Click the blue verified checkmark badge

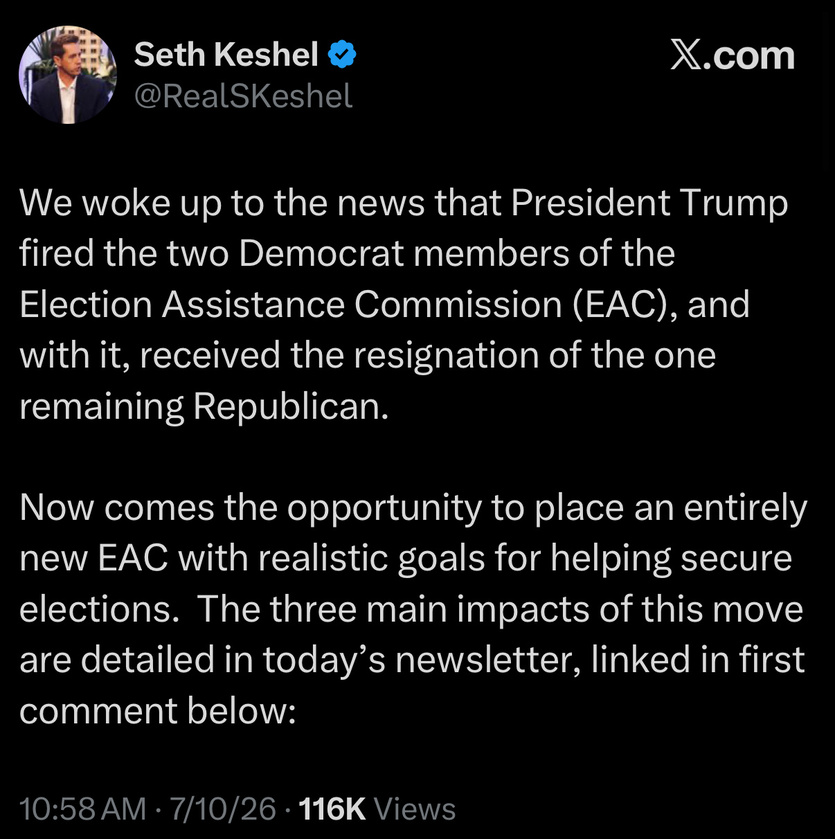pos(342,54)
